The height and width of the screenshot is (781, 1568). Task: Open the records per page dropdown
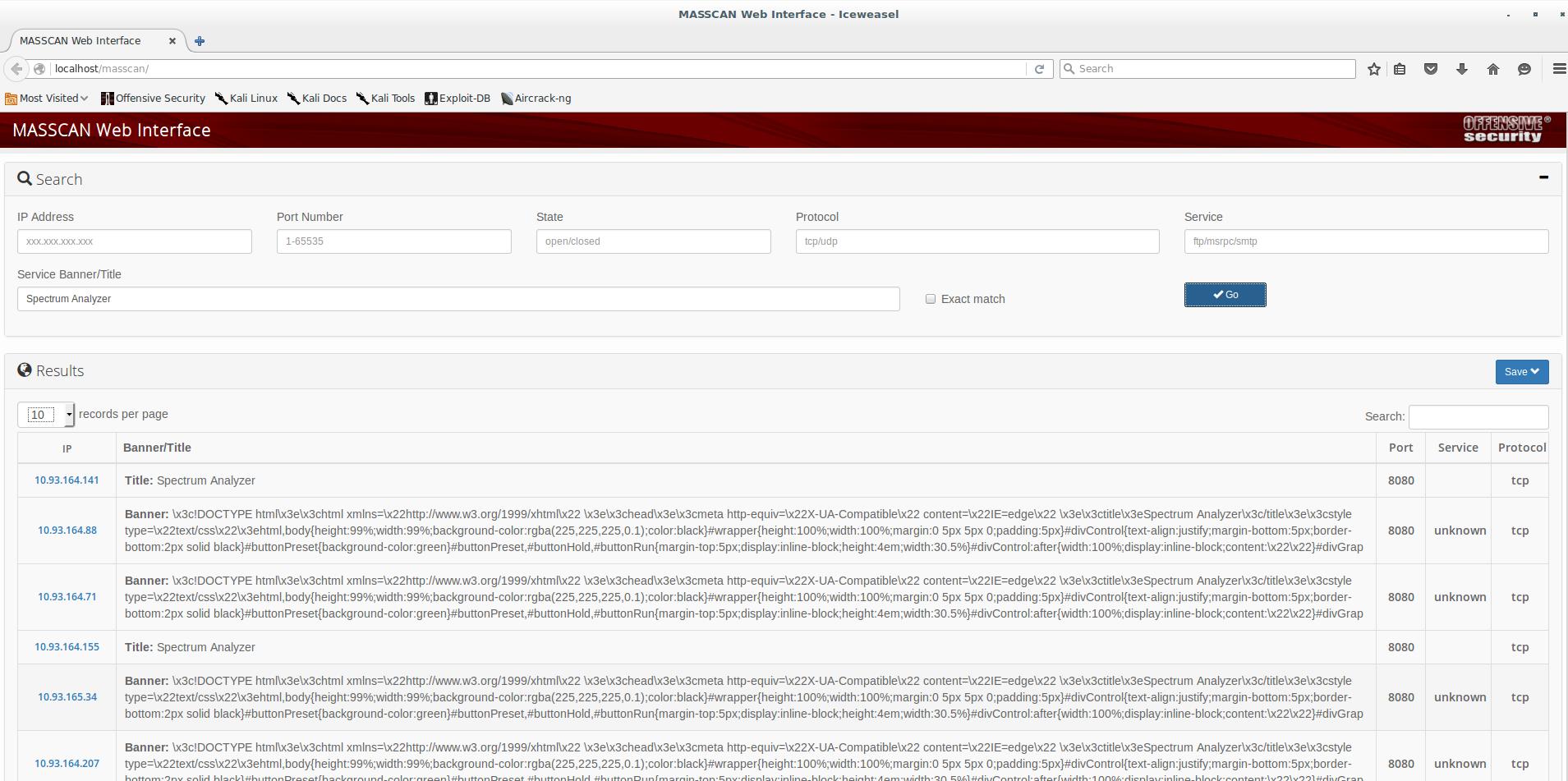point(46,415)
